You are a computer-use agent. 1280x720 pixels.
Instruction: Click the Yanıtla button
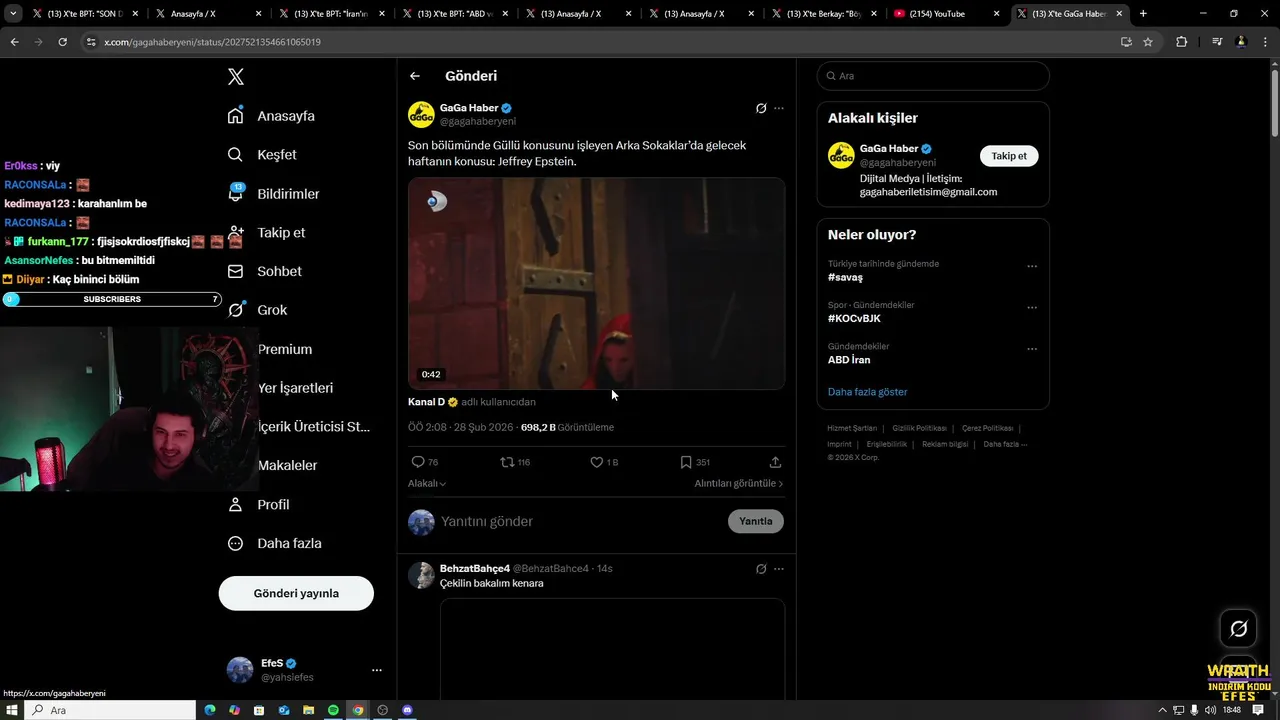[x=756, y=521]
